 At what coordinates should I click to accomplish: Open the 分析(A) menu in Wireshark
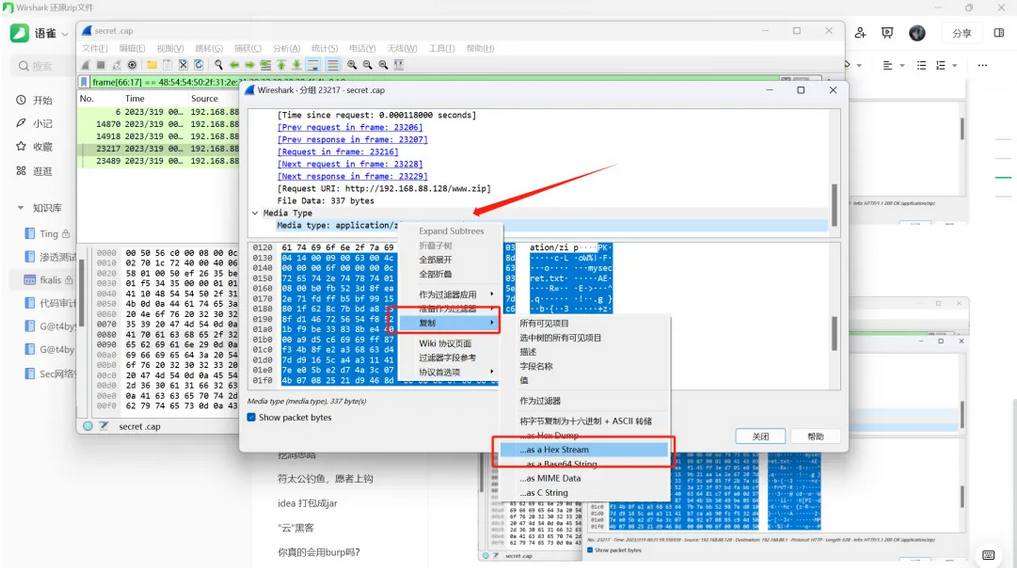(x=286, y=49)
